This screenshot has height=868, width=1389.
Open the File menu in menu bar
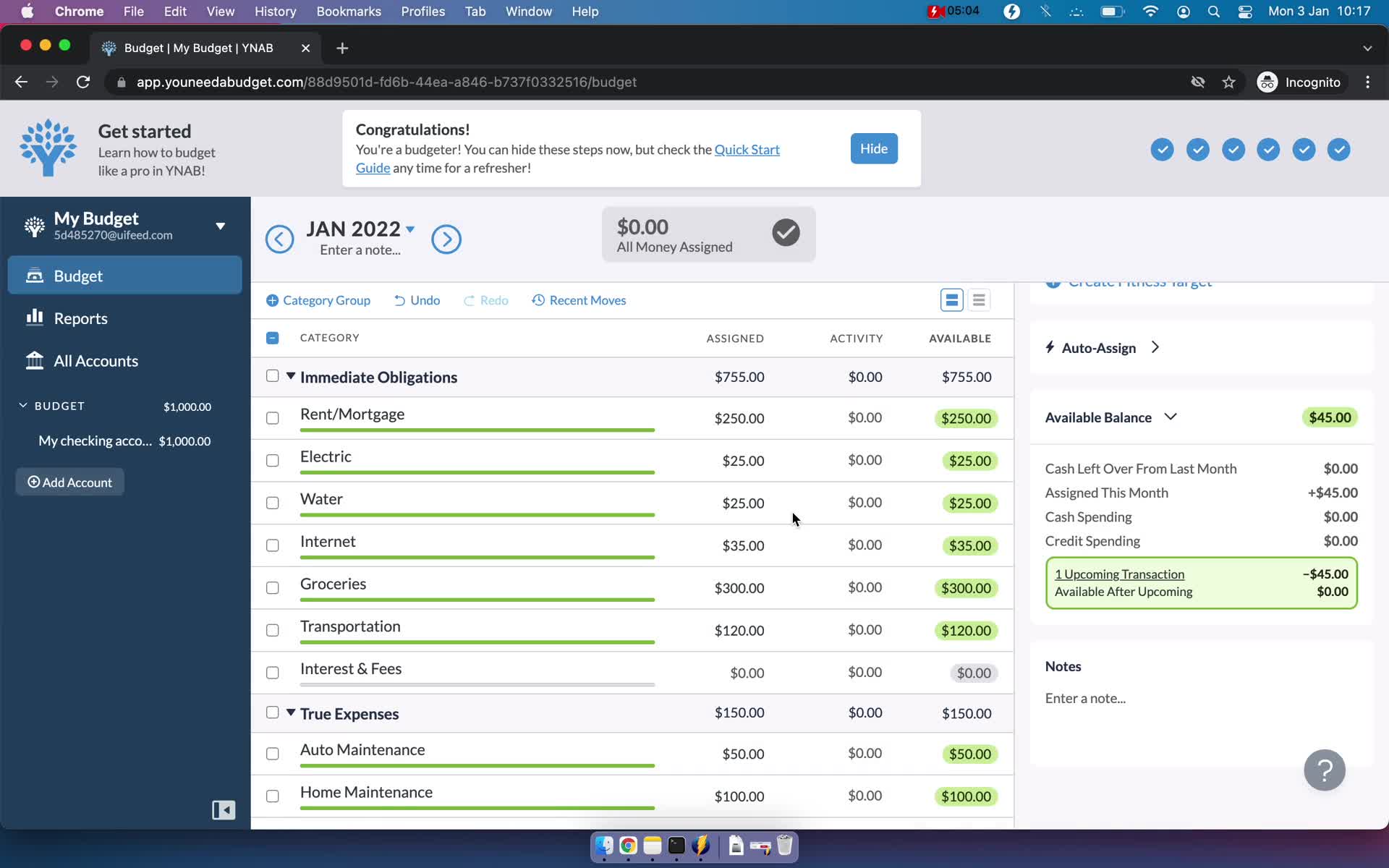pyautogui.click(x=133, y=11)
